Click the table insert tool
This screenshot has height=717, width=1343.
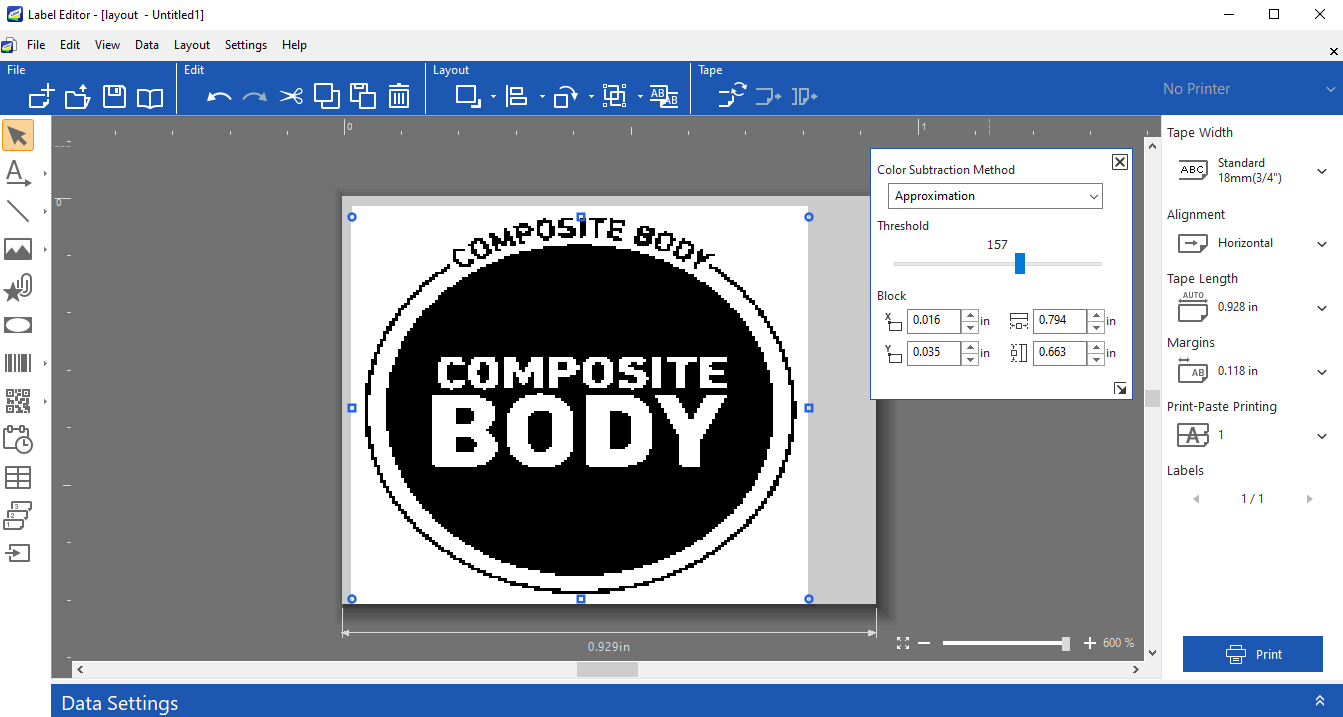pyautogui.click(x=18, y=477)
